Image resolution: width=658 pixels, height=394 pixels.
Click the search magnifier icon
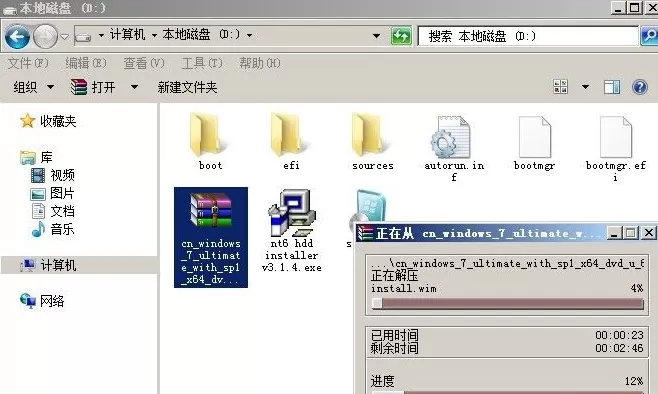coord(649,36)
